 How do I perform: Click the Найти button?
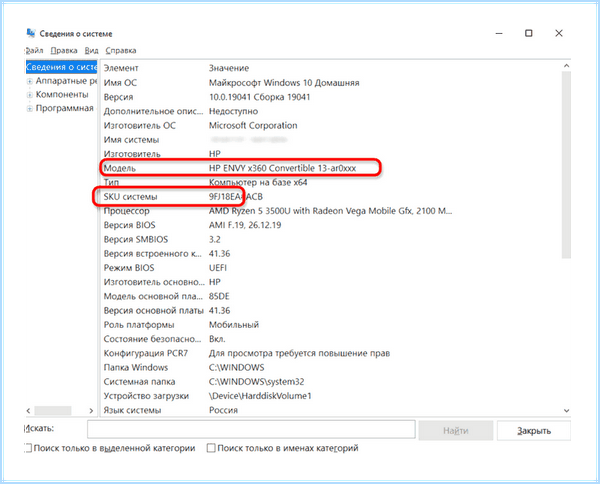[455, 430]
